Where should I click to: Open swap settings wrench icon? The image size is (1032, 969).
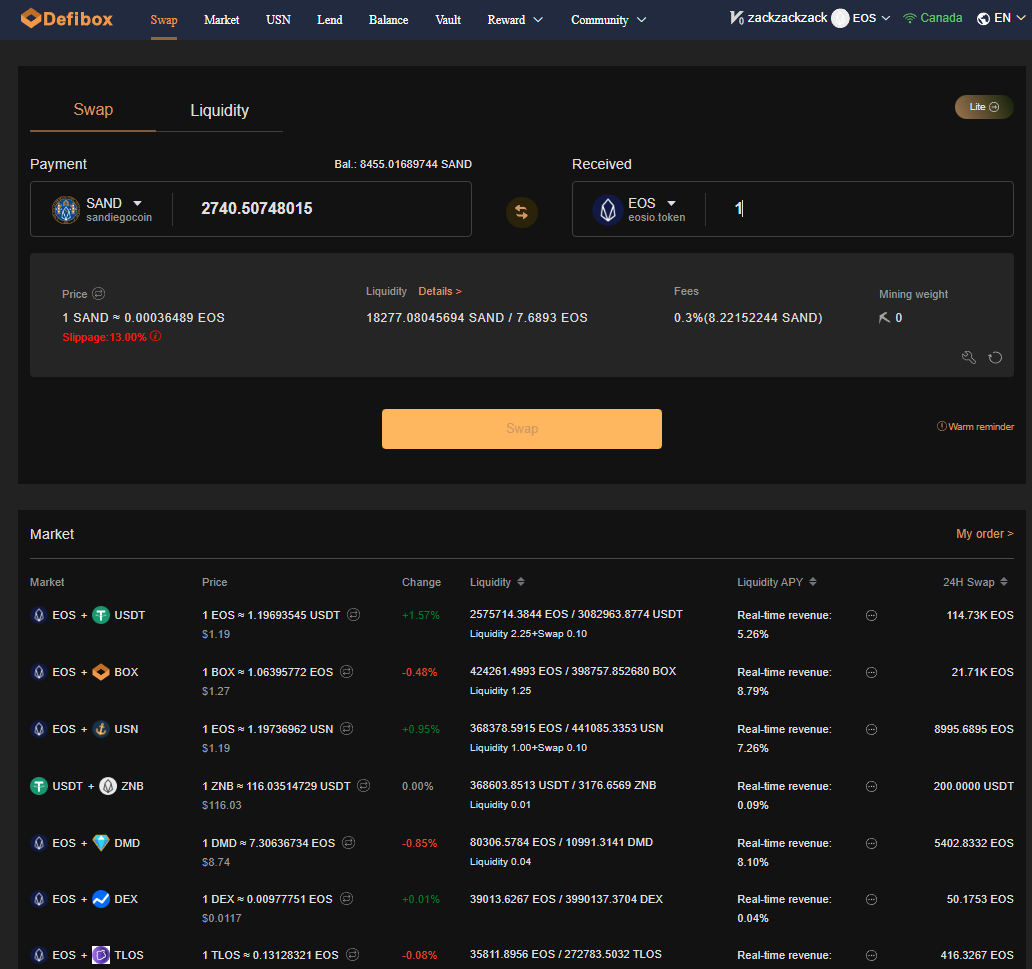point(968,357)
